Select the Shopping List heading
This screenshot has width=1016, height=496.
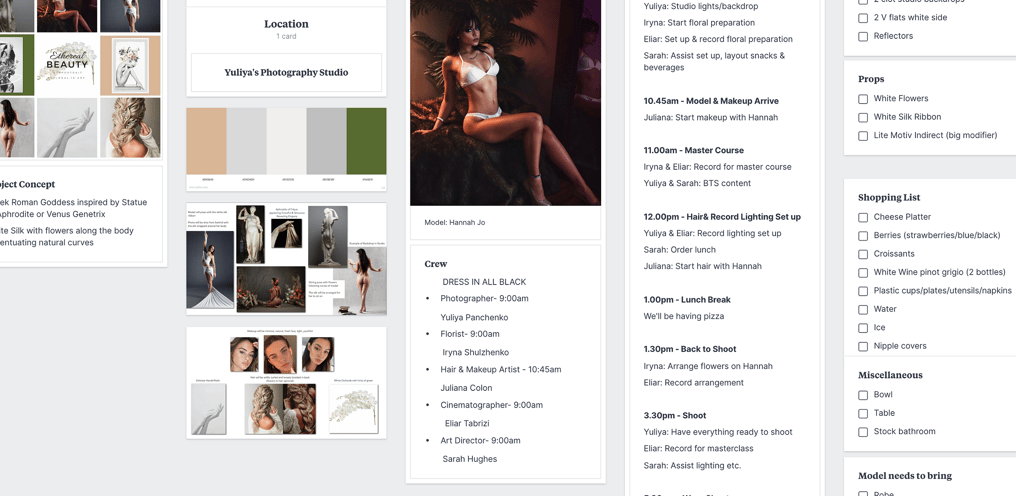click(889, 198)
